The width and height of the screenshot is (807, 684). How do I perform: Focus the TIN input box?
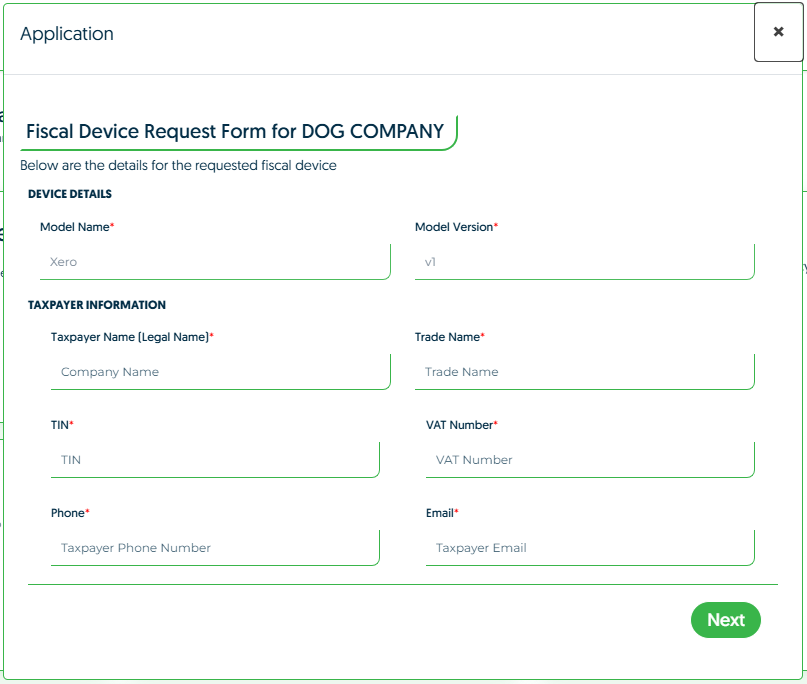coord(214,460)
